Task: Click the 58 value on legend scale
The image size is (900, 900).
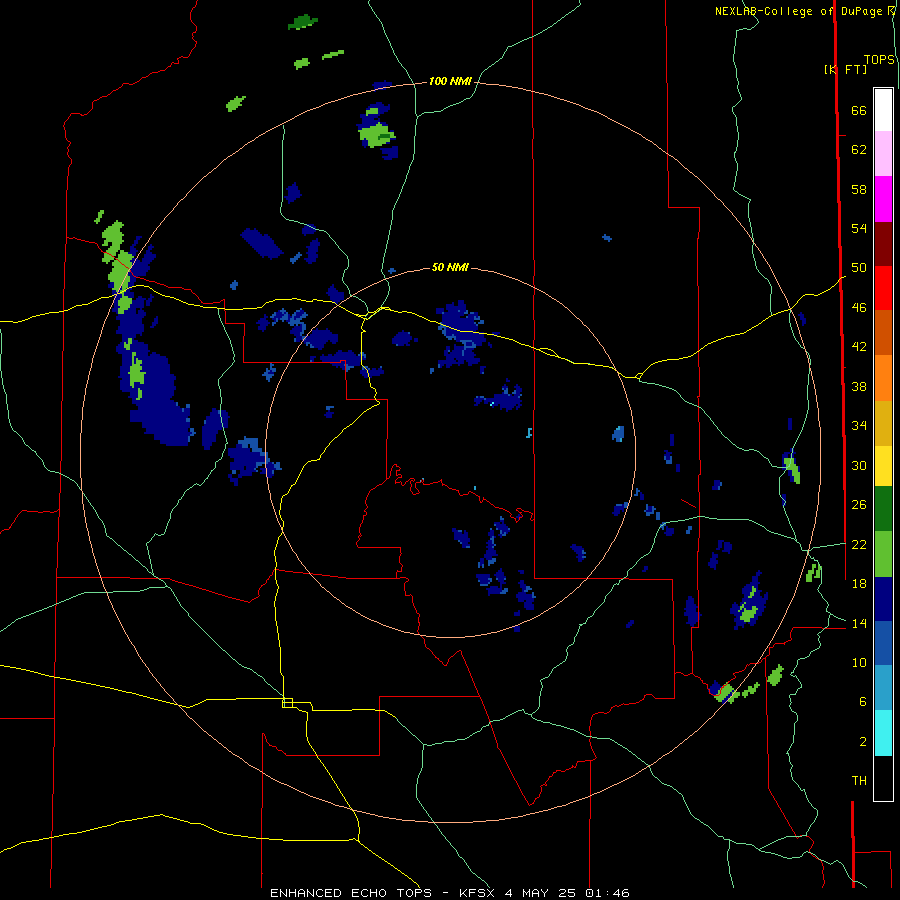Action: [x=859, y=189]
